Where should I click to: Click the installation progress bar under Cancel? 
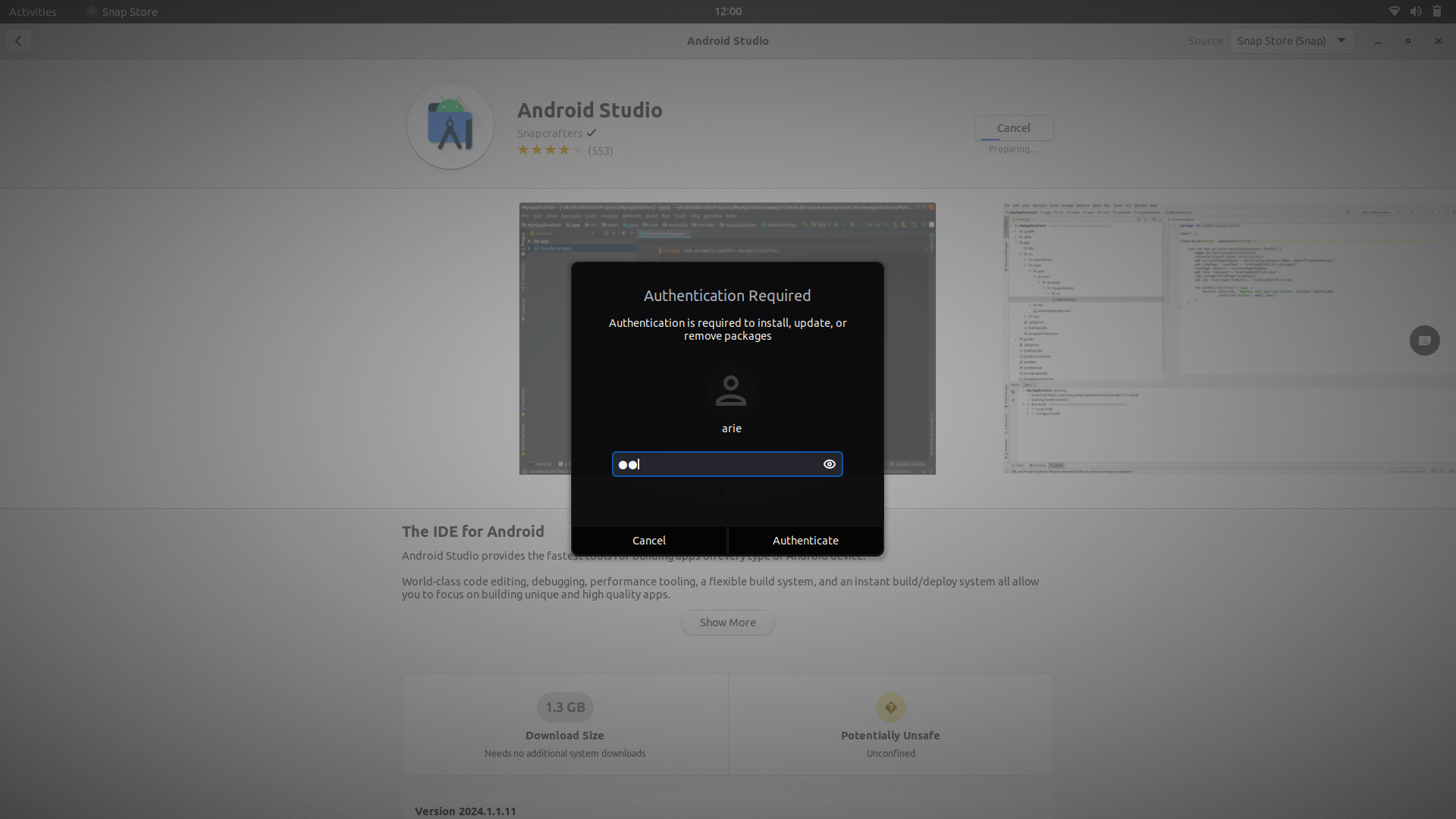pyautogui.click(x=1014, y=140)
